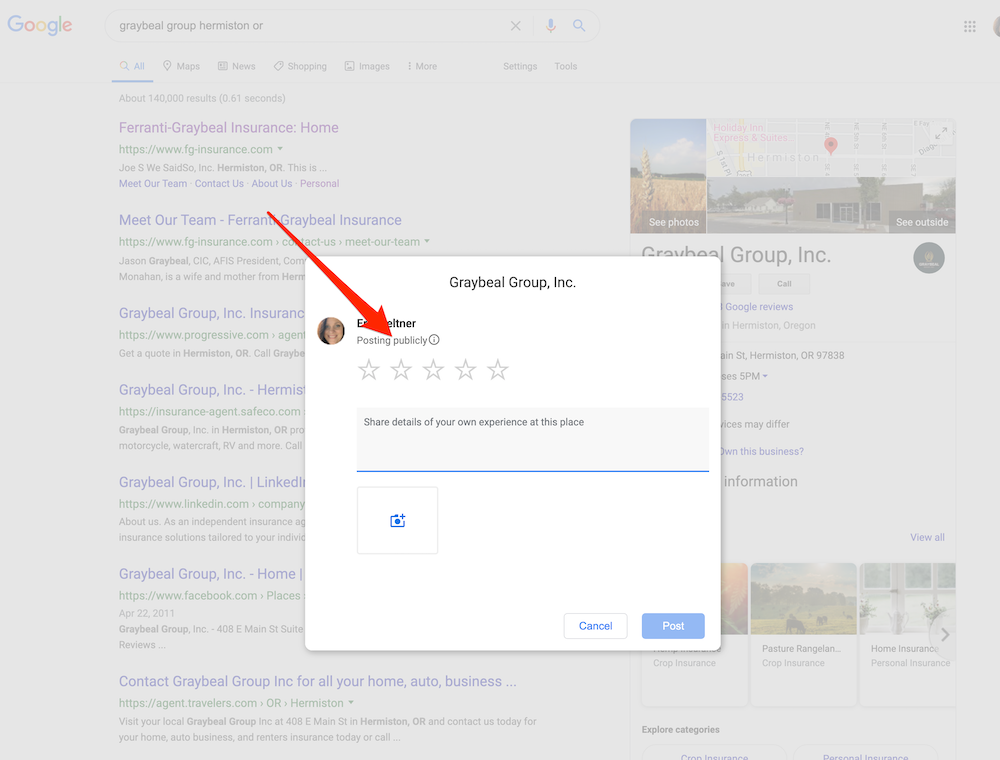
Task: Start voice search with the microphone icon
Action: pyautogui.click(x=551, y=26)
